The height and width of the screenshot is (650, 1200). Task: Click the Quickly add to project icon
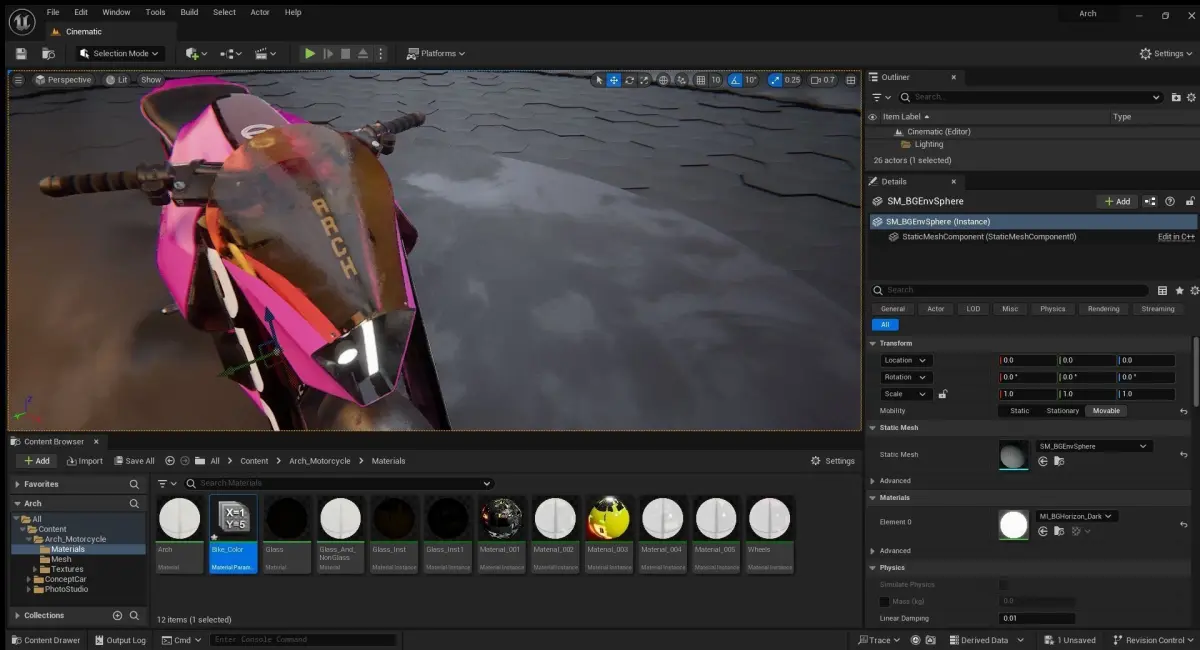[x=196, y=53]
